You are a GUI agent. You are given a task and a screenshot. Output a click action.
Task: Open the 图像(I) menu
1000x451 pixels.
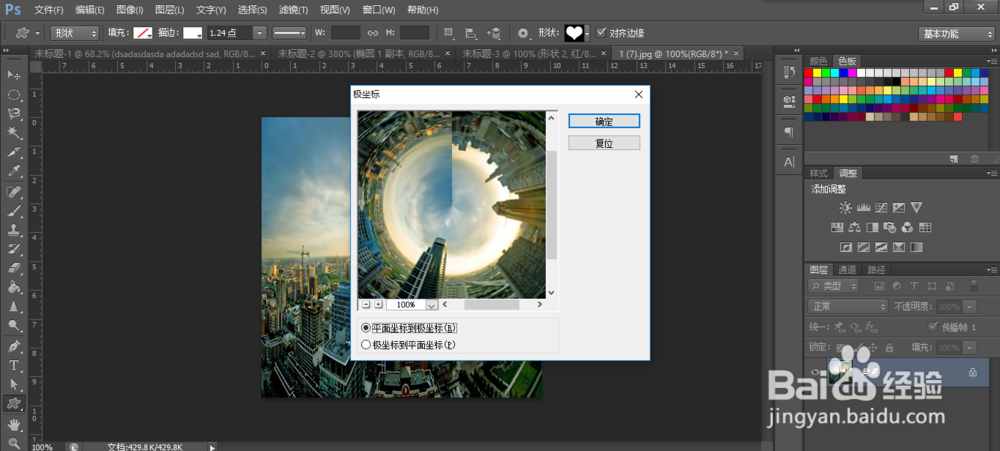pyautogui.click(x=130, y=10)
